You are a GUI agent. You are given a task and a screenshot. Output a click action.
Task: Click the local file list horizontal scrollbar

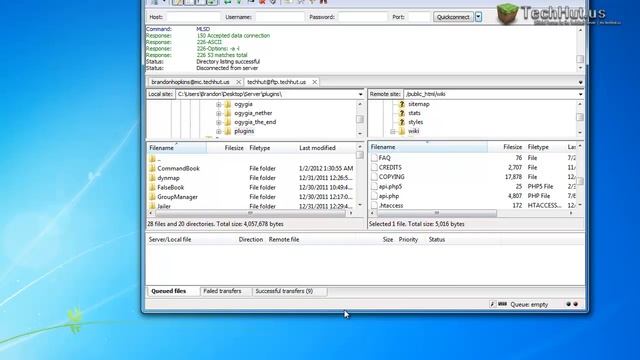tap(251, 213)
